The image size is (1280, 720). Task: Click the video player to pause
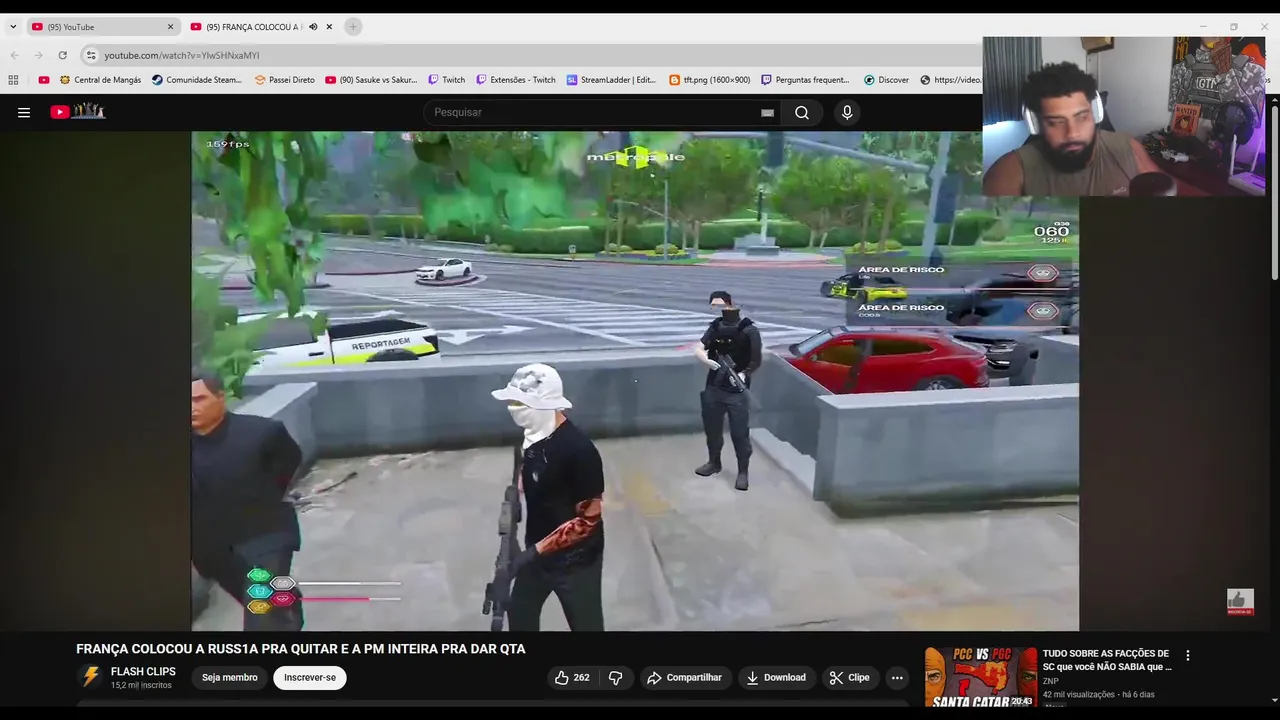pyautogui.click(x=635, y=380)
